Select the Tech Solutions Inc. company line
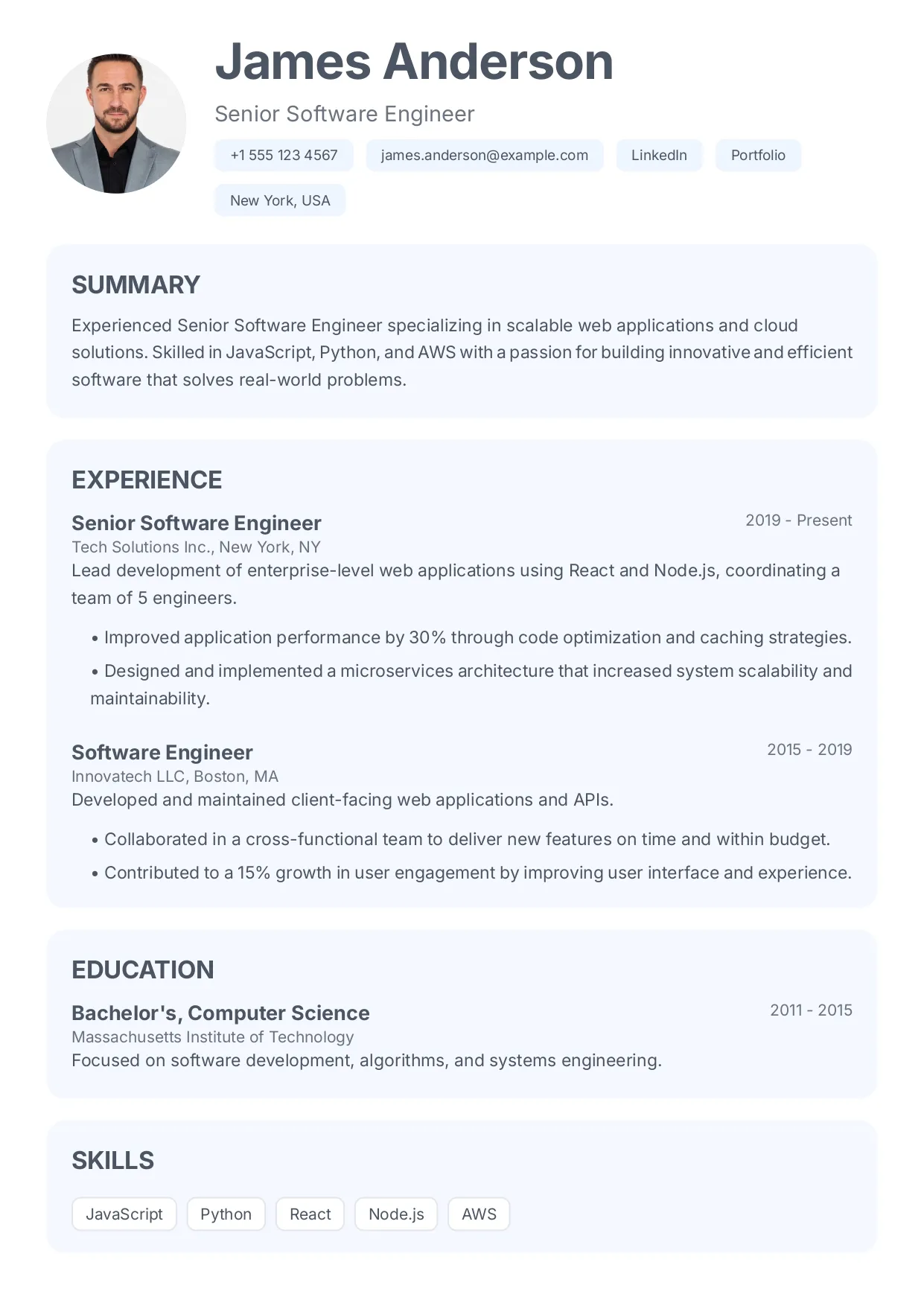The height and width of the screenshot is (1306, 924). click(x=196, y=547)
